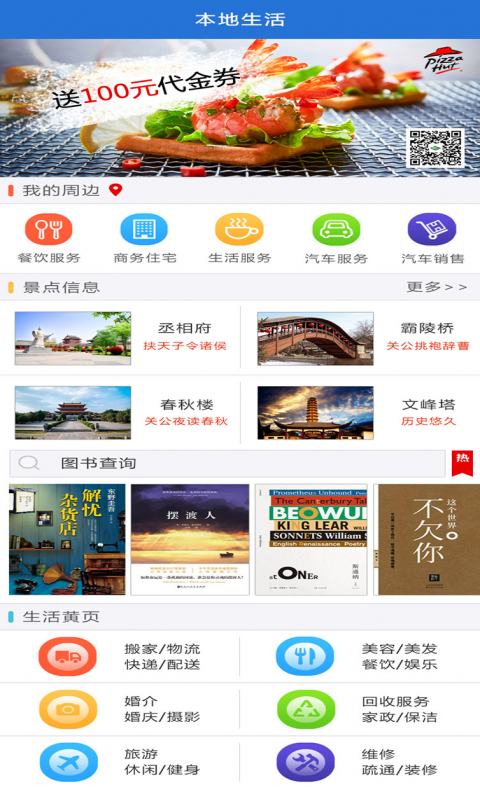The image size is (480, 787).
Task: Open the 汽车服务 green car icon
Action: [x=336, y=229]
